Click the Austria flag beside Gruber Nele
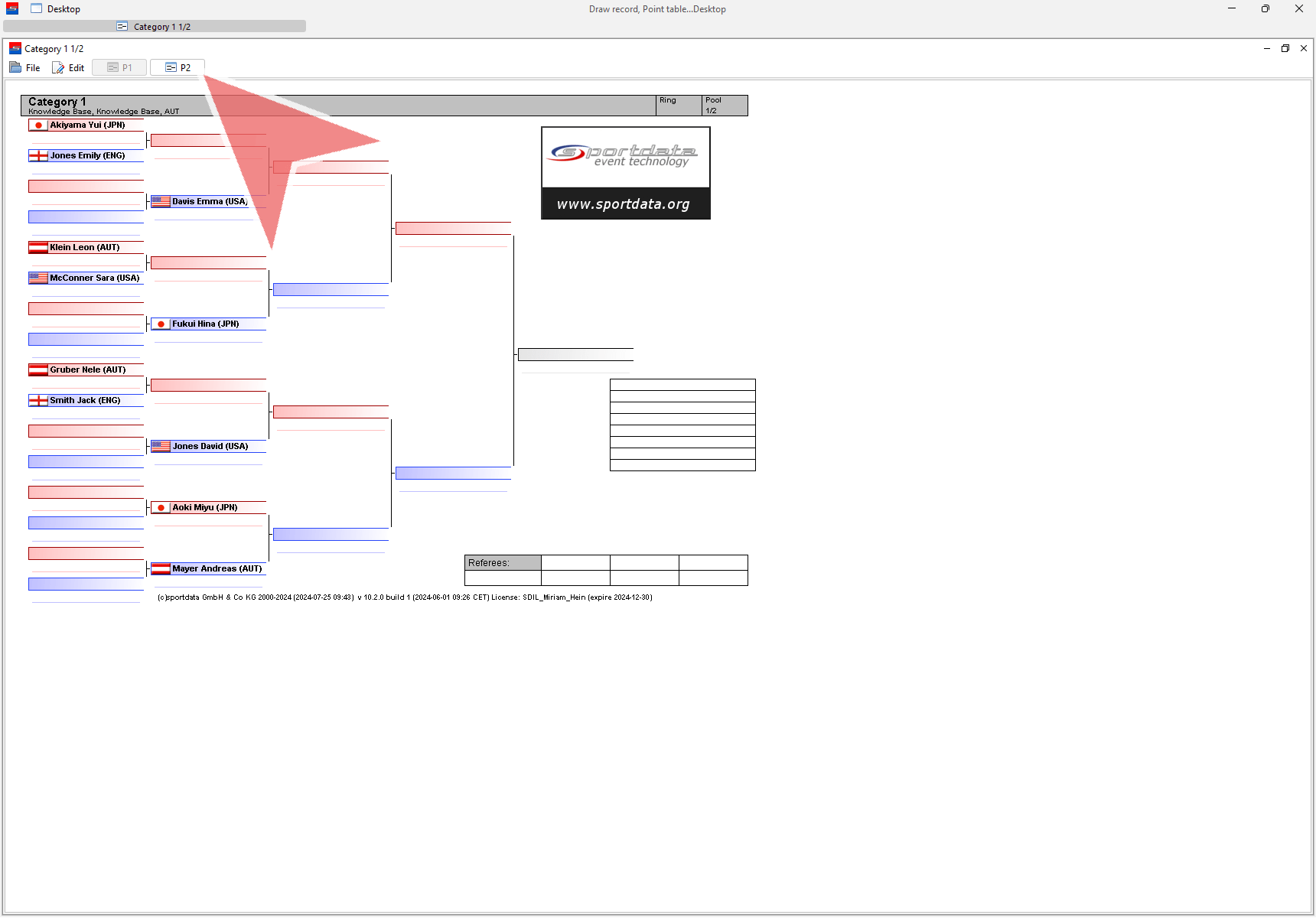 coord(38,370)
